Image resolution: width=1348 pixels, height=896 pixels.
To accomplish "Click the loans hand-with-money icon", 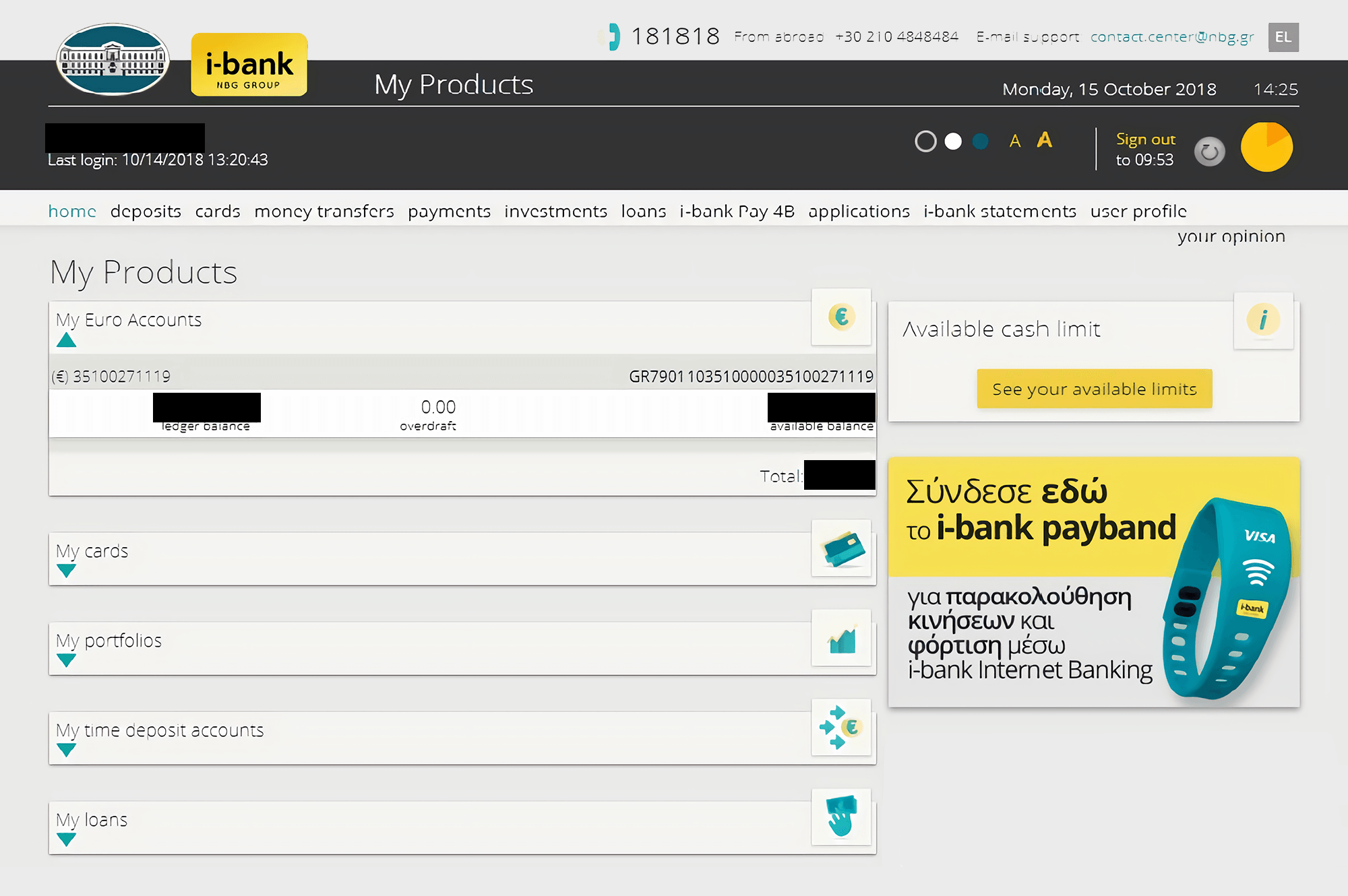I will (x=841, y=817).
